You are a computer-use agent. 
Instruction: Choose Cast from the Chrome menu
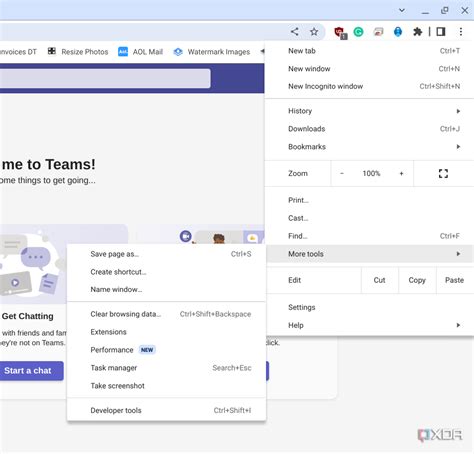coord(369,218)
